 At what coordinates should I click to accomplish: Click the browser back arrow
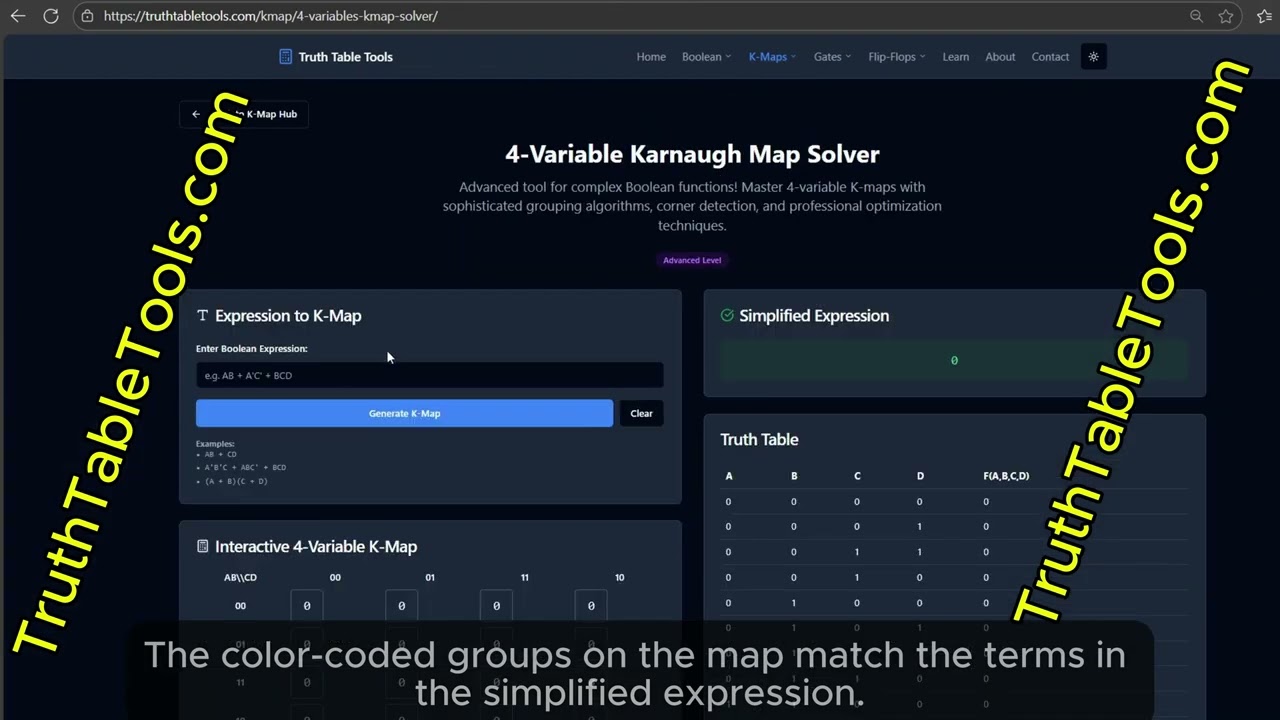tap(17, 16)
